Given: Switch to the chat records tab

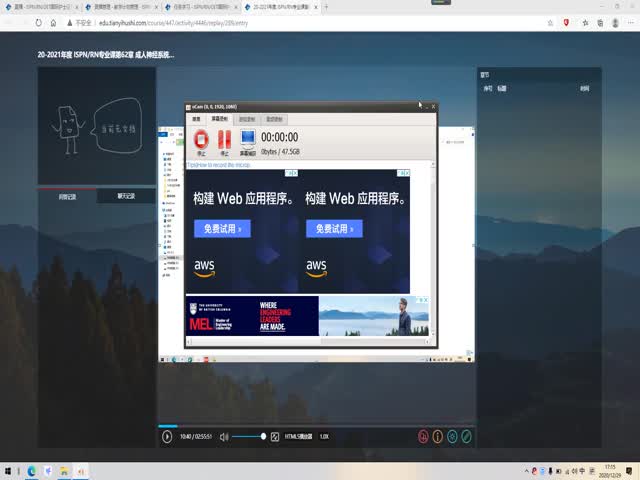Looking at the screenshot, I should [126, 196].
